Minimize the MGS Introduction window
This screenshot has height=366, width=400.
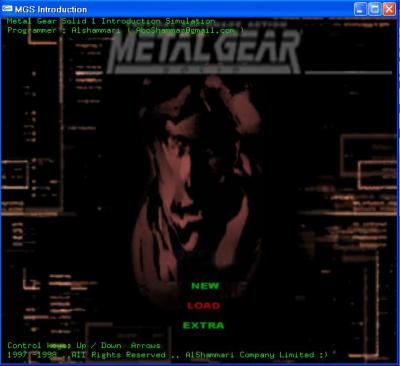click(x=360, y=9)
